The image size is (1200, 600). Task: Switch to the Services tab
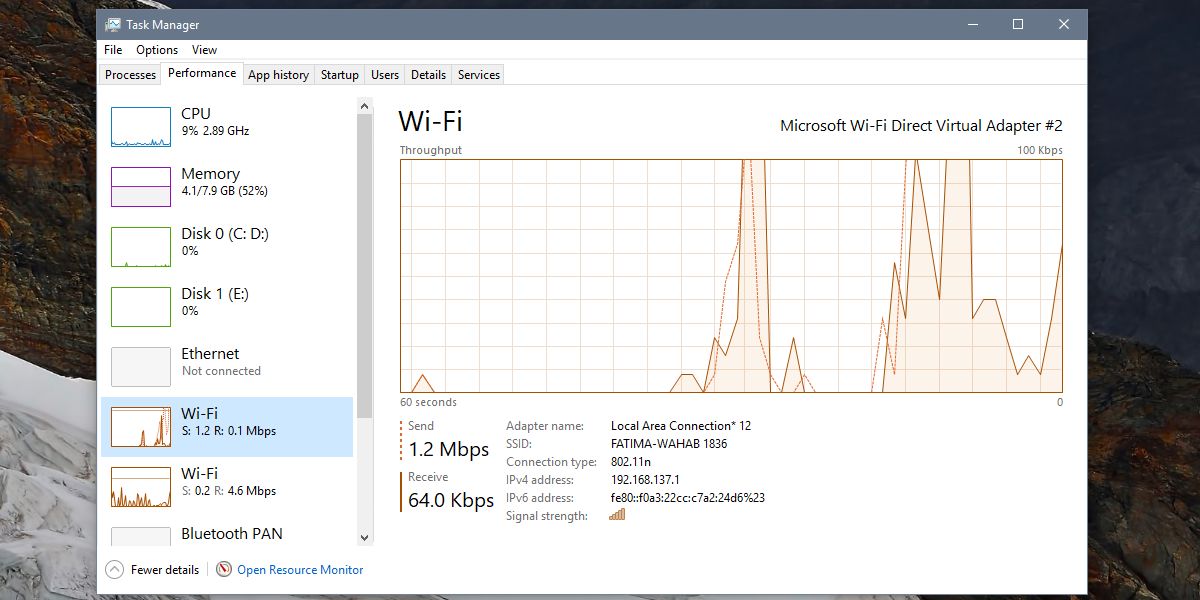point(479,75)
